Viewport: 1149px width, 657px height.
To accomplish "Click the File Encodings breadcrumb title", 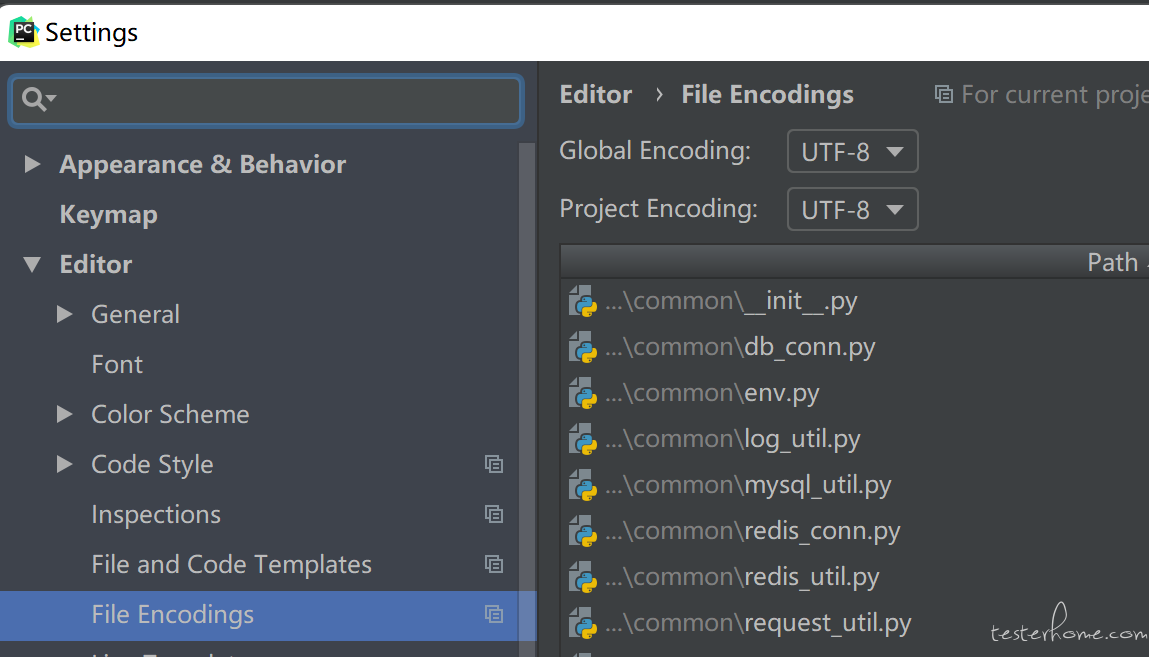I will coord(767,94).
